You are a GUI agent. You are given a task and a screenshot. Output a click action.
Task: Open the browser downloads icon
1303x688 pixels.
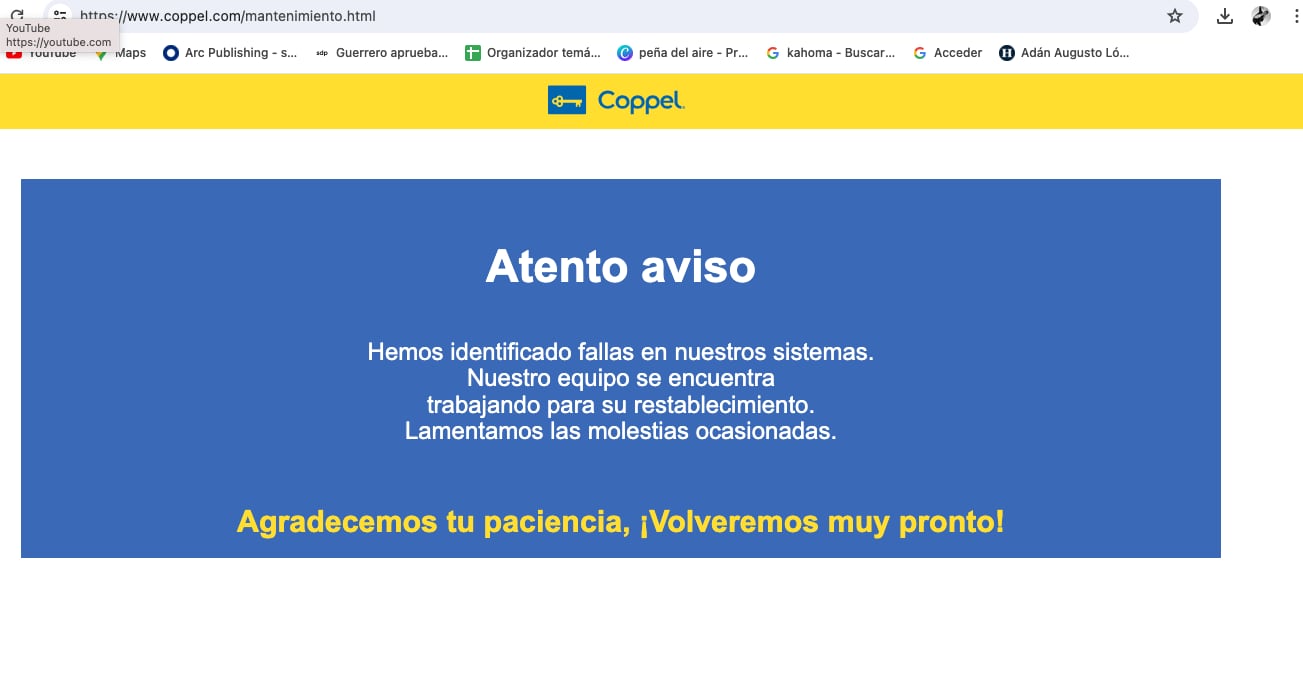click(x=1224, y=16)
